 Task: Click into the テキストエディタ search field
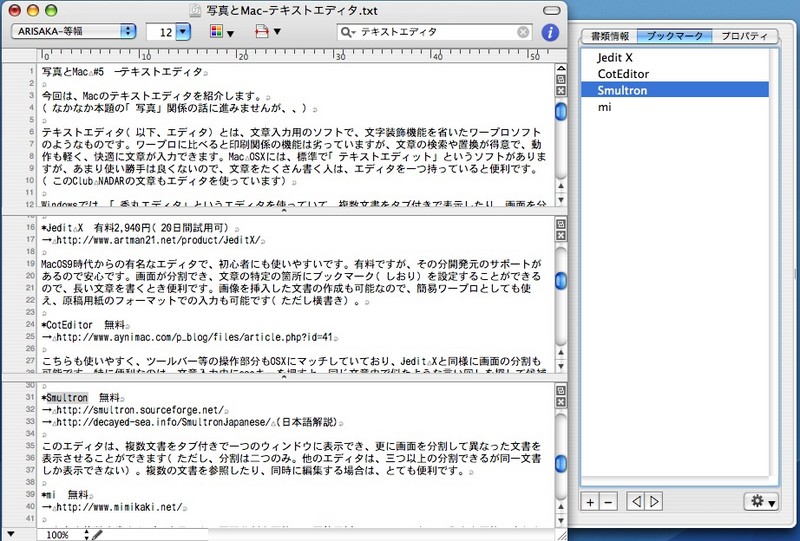point(436,32)
